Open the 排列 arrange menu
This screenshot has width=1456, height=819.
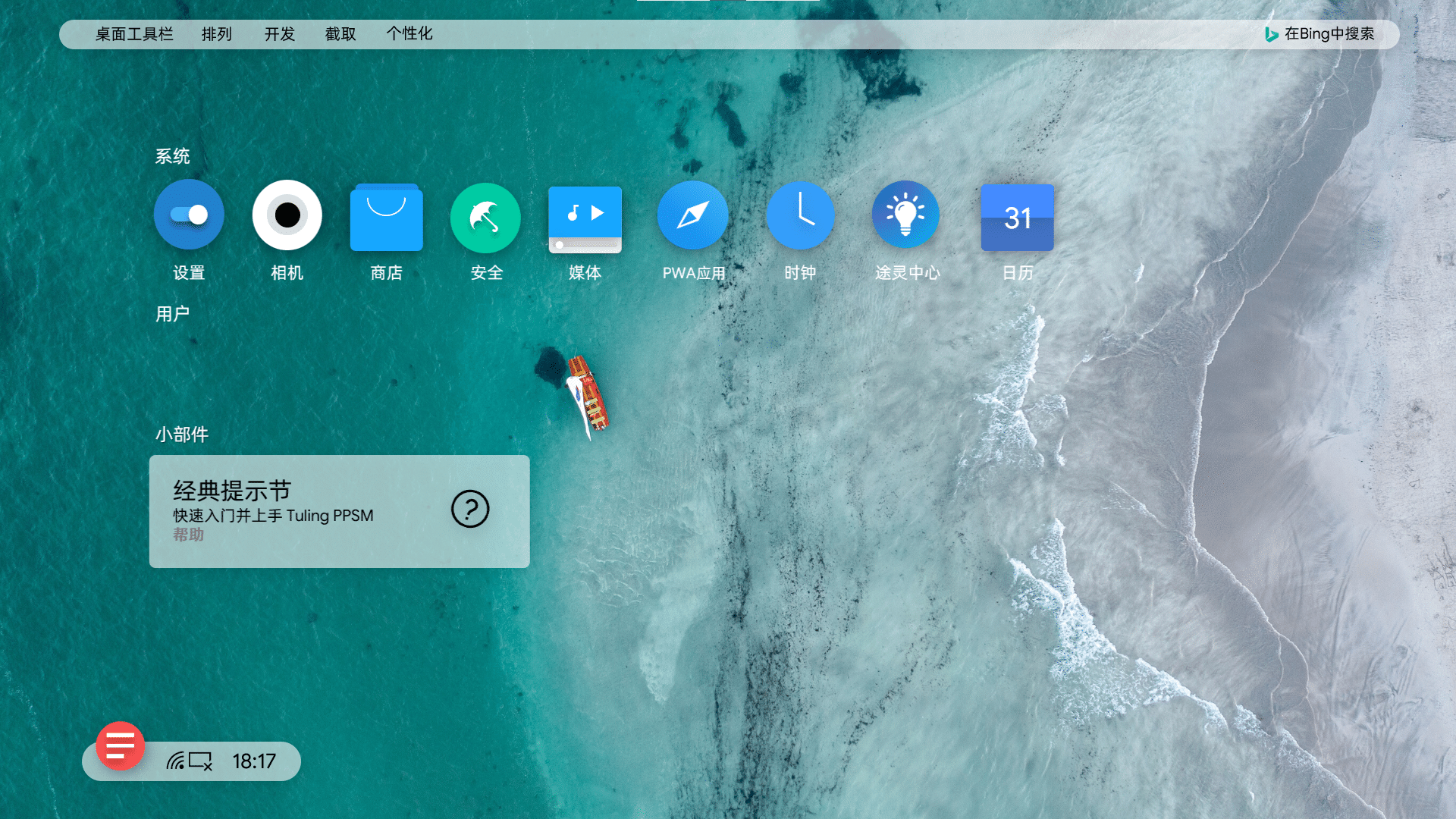click(x=217, y=34)
